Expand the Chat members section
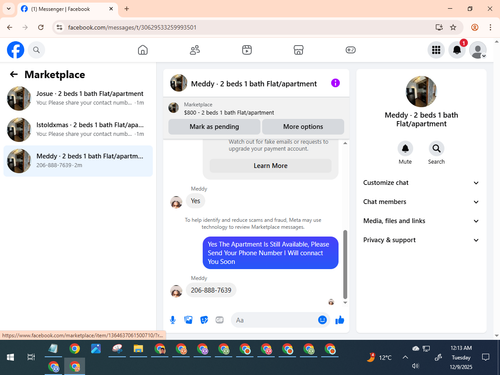Screen dimensions: 500x375 421,202
